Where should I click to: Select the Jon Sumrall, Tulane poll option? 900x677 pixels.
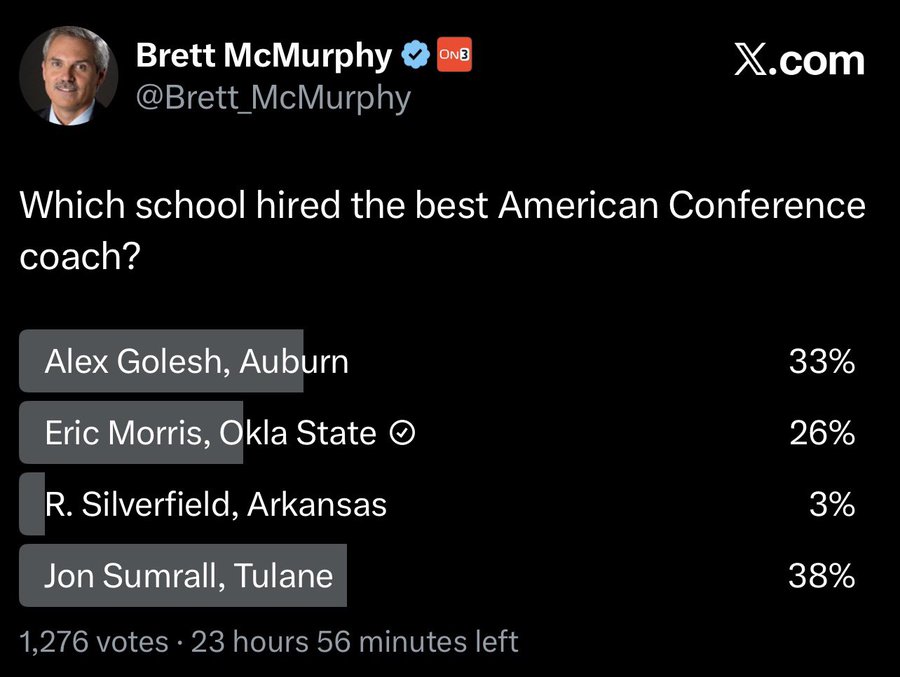pos(188,576)
